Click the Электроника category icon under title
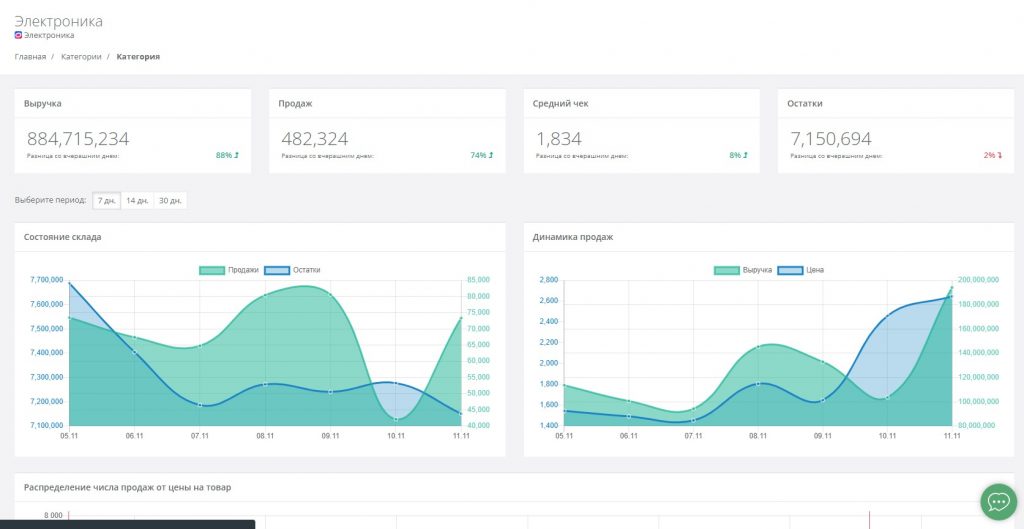The height and width of the screenshot is (529, 1024). click(x=18, y=35)
